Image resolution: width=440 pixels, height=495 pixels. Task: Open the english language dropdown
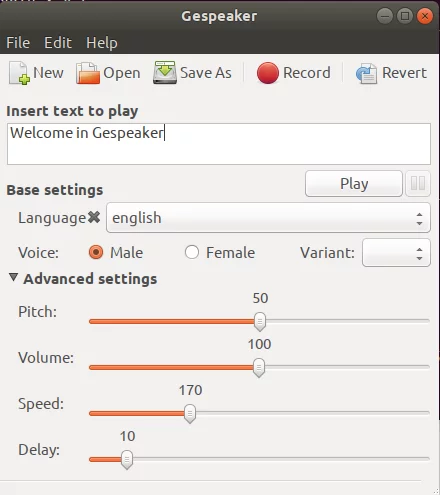click(268, 218)
